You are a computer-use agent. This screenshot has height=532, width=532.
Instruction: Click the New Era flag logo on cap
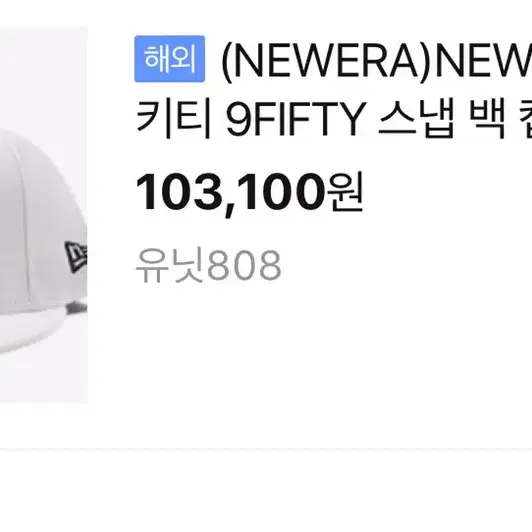point(76,258)
